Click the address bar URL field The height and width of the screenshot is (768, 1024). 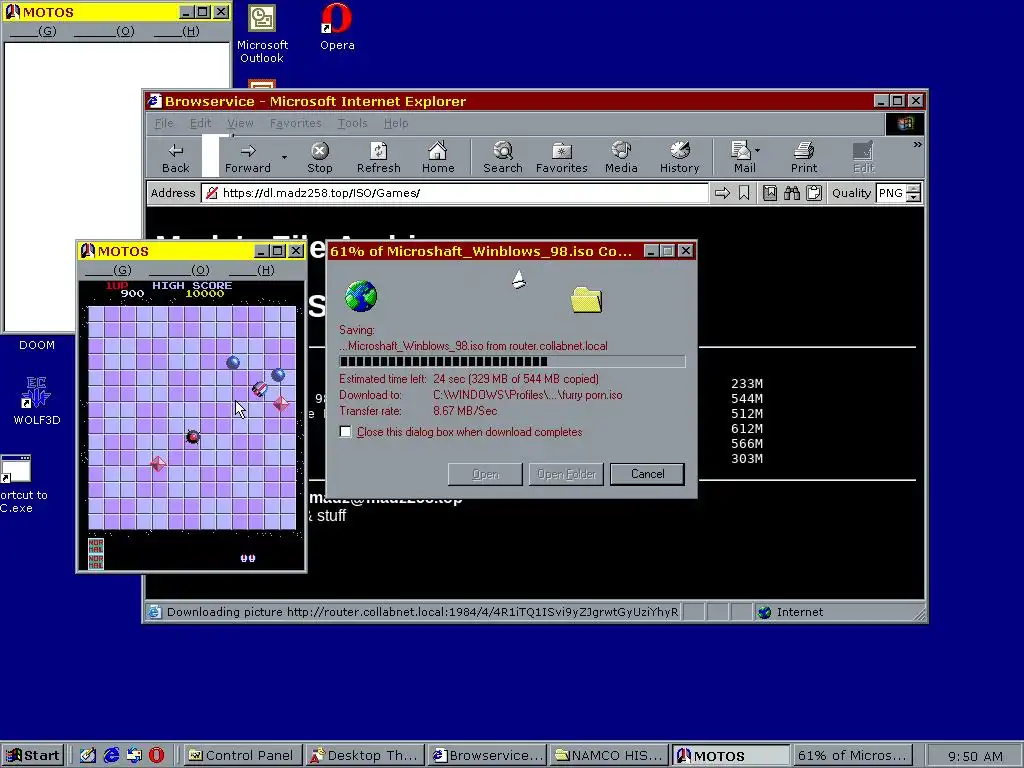pyautogui.click(x=455, y=193)
